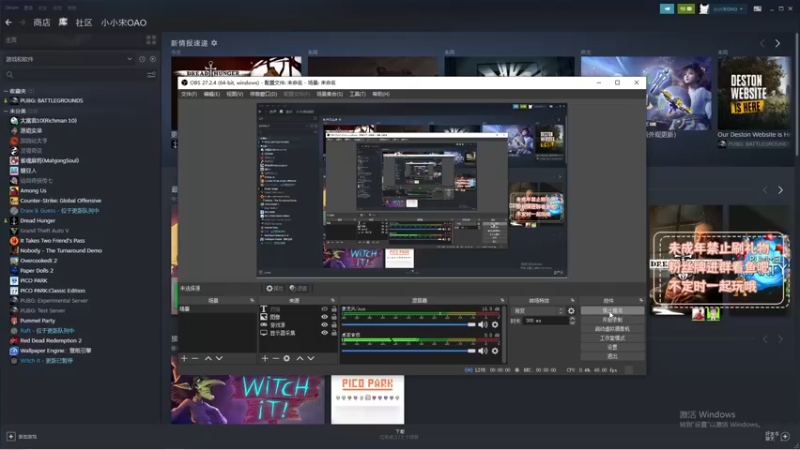Pop out the OBS sources dock panel

coord(333,301)
